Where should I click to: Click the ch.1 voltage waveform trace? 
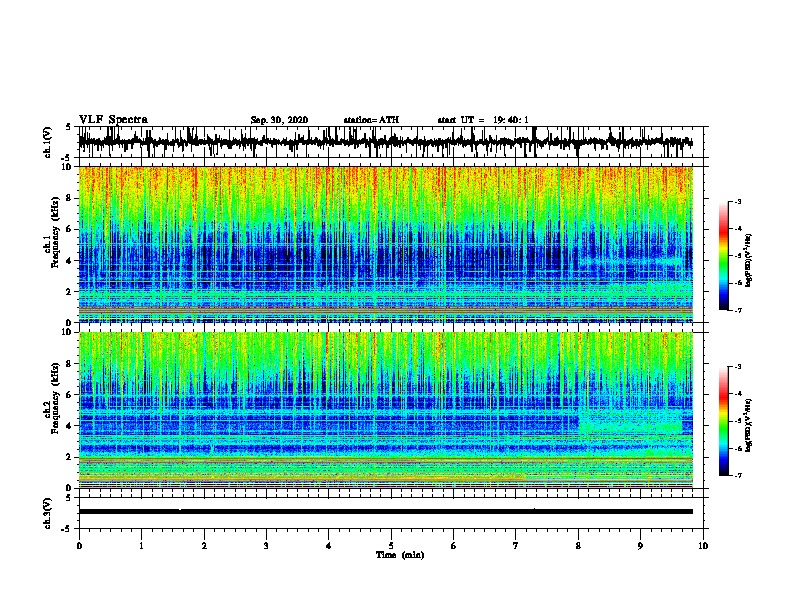tap(385, 142)
